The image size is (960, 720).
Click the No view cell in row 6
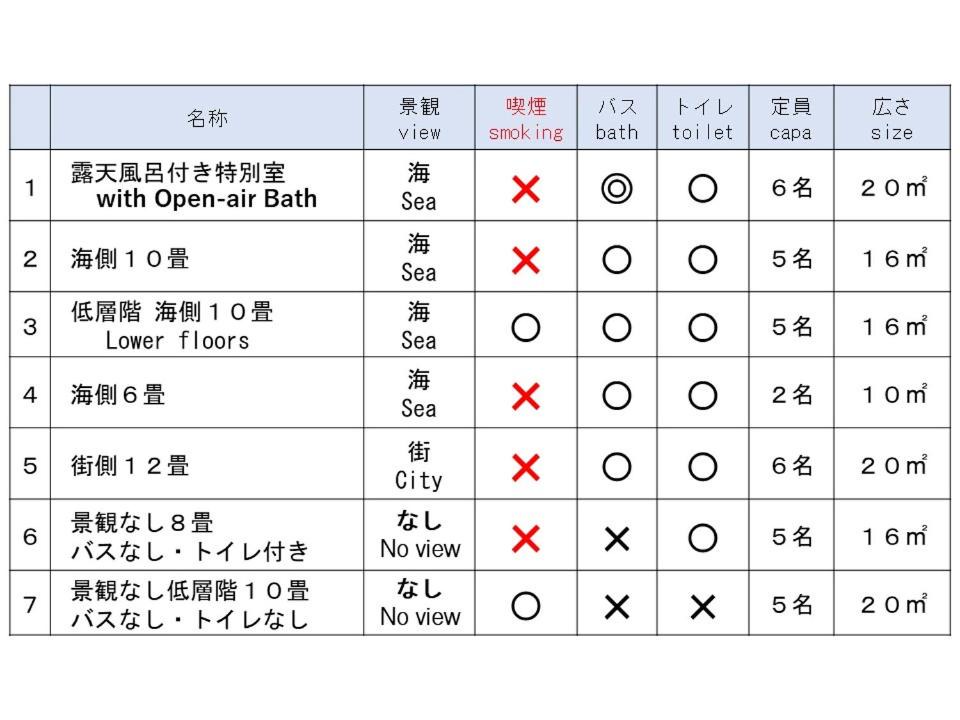pos(419,536)
